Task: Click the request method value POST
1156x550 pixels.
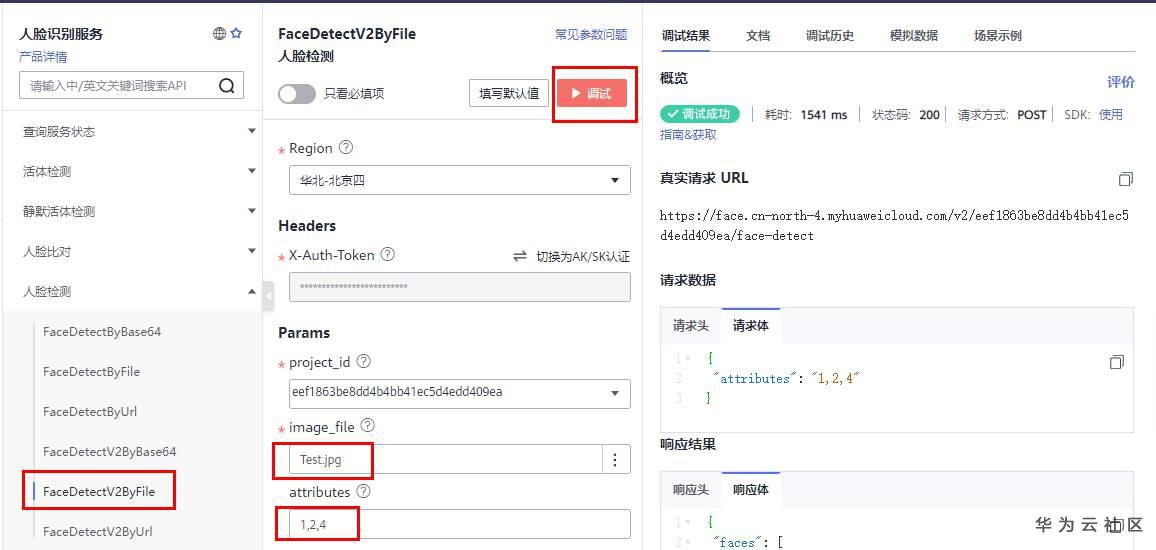Action: point(1031,115)
